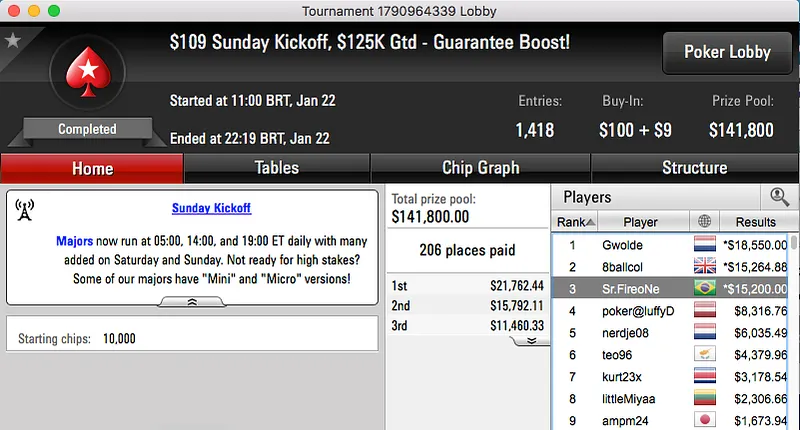The height and width of the screenshot is (430, 800).
Task: Click the broadcast antenna news icon
Action: click(25, 210)
